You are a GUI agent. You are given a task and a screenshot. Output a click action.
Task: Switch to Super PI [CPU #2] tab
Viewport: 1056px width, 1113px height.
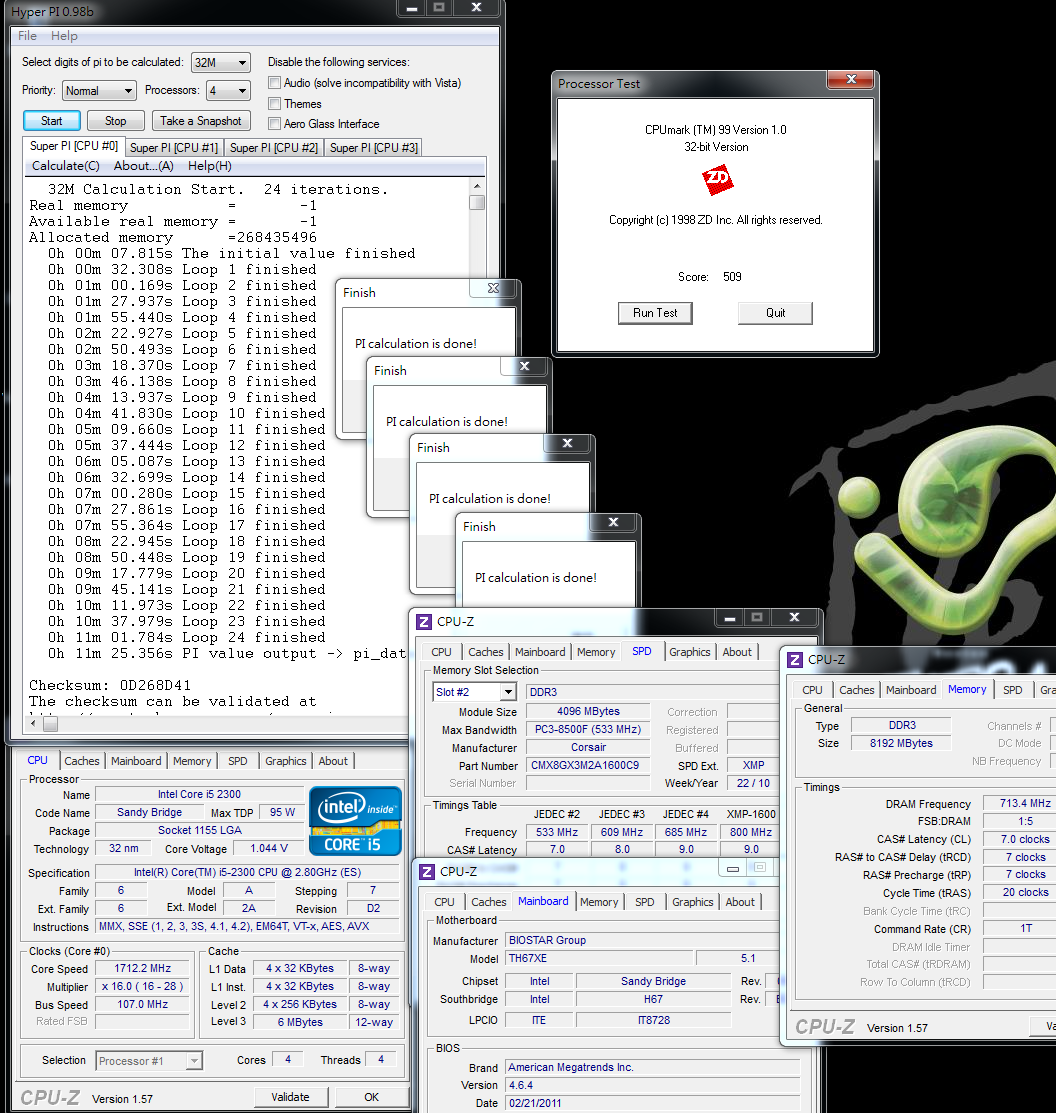click(274, 148)
